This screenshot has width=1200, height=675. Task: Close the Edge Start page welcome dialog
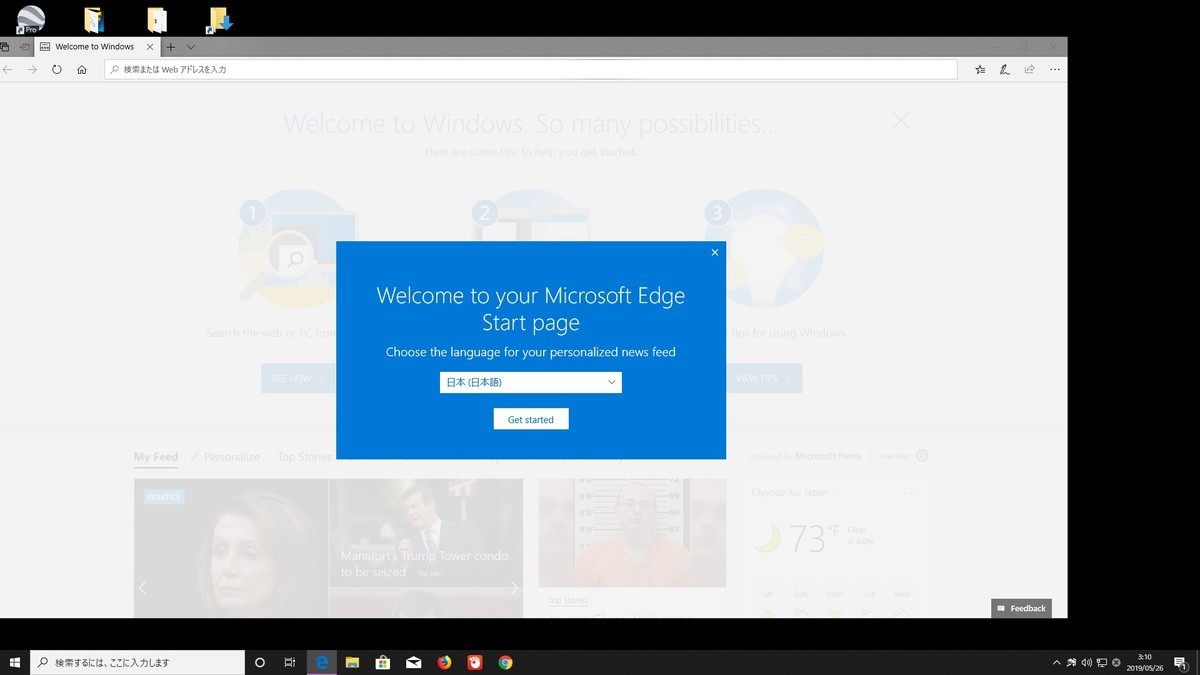714,253
